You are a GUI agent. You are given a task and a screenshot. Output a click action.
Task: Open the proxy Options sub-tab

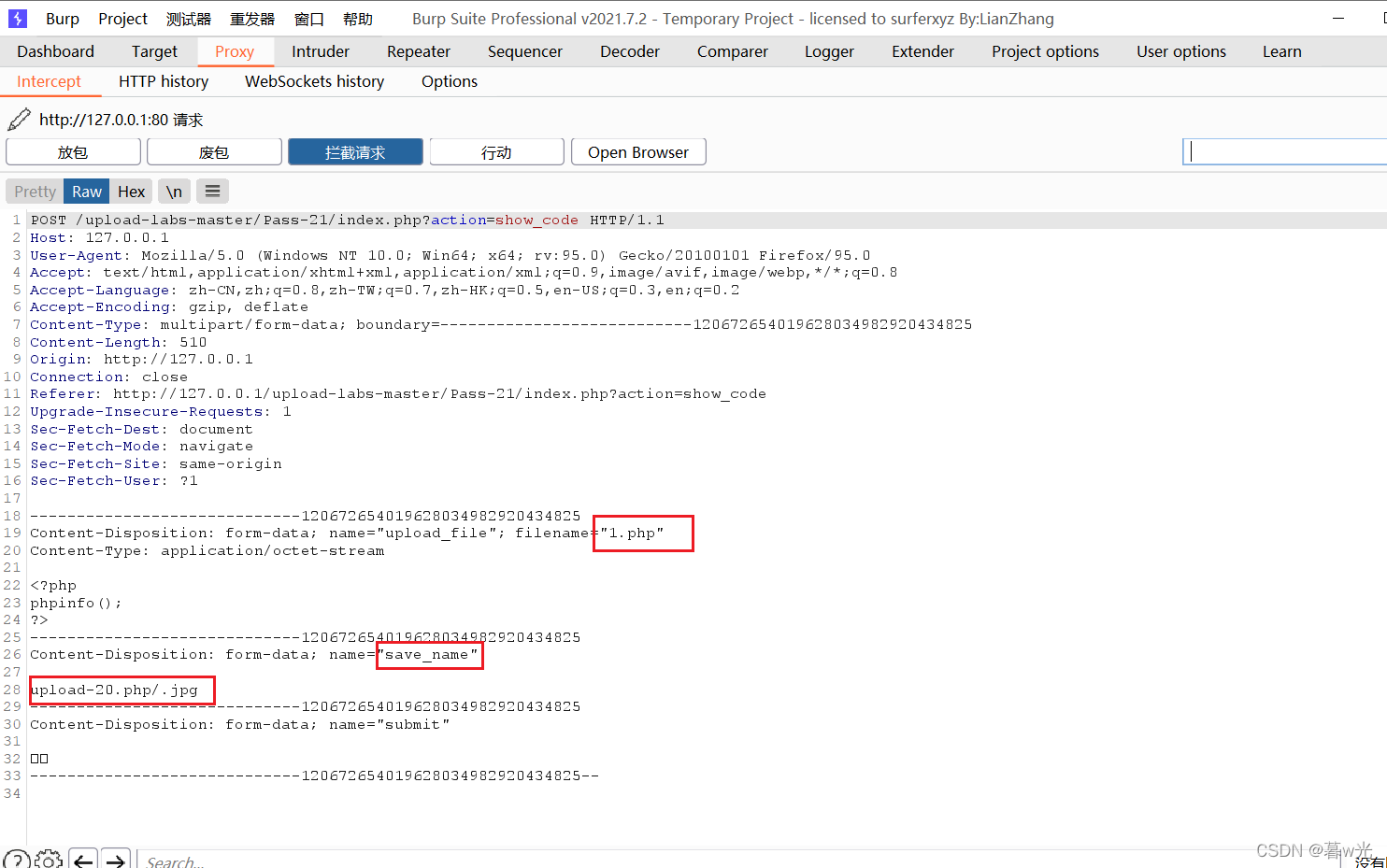click(x=450, y=81)
